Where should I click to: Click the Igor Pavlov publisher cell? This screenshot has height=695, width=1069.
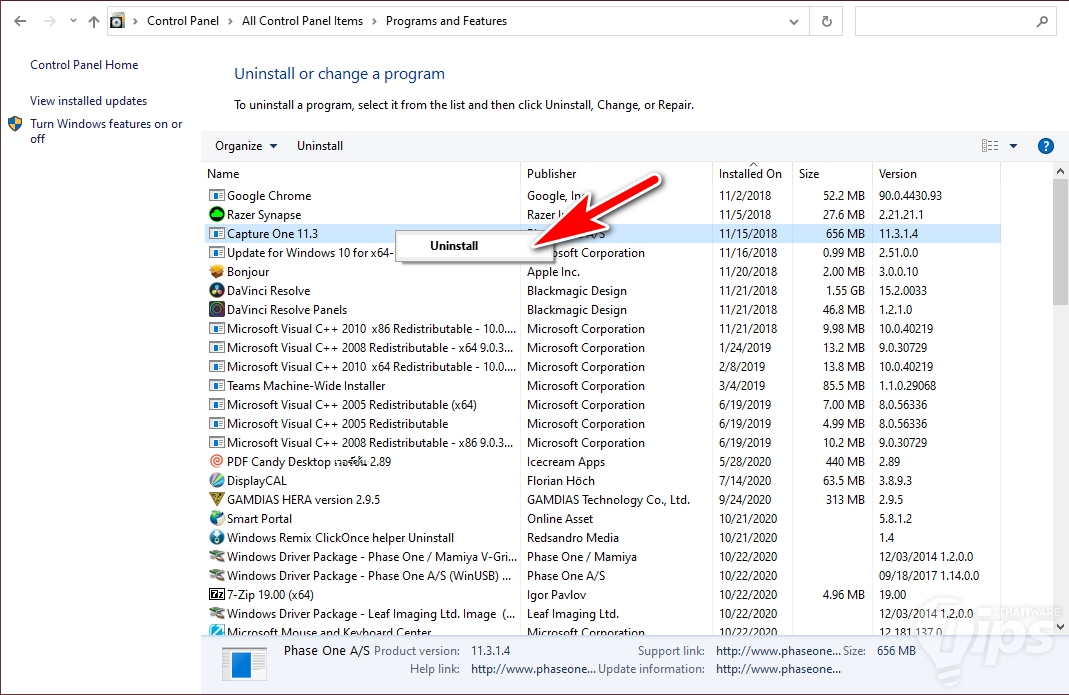coord(556,595)
